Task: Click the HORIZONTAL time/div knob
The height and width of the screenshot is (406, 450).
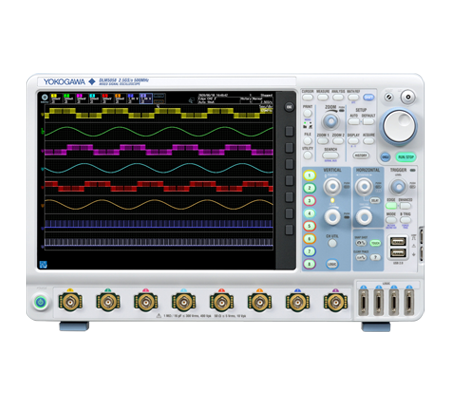Action: tap(364, 217)
